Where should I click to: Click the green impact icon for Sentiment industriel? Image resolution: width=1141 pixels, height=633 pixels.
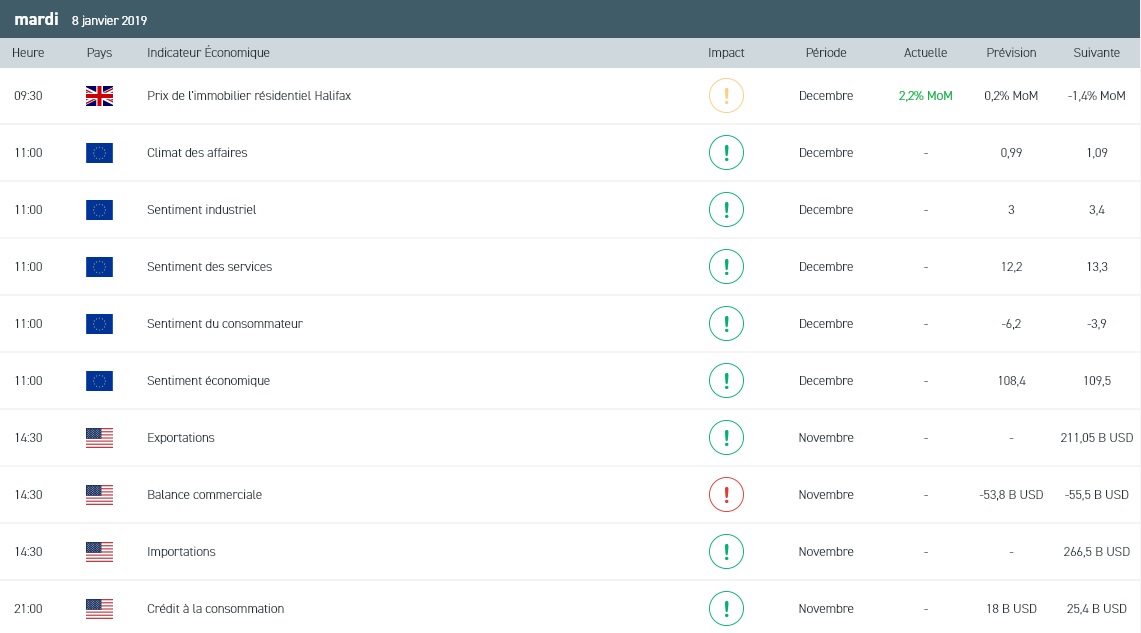point(726,210)
